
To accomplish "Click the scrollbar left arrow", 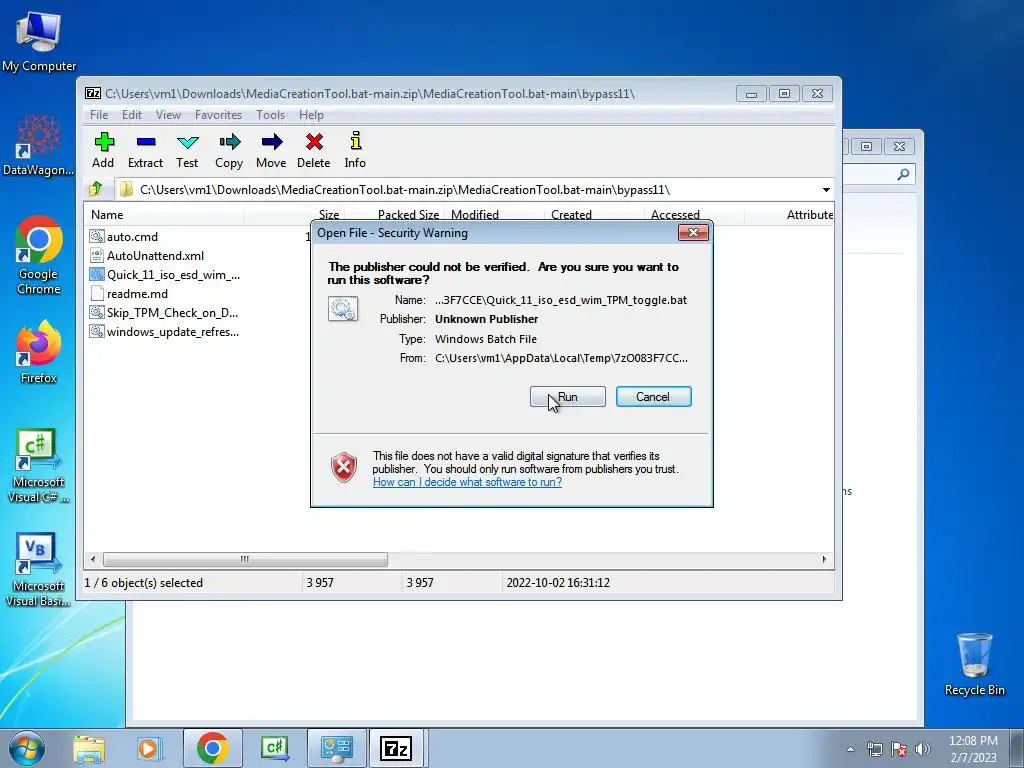I will 93,560.
